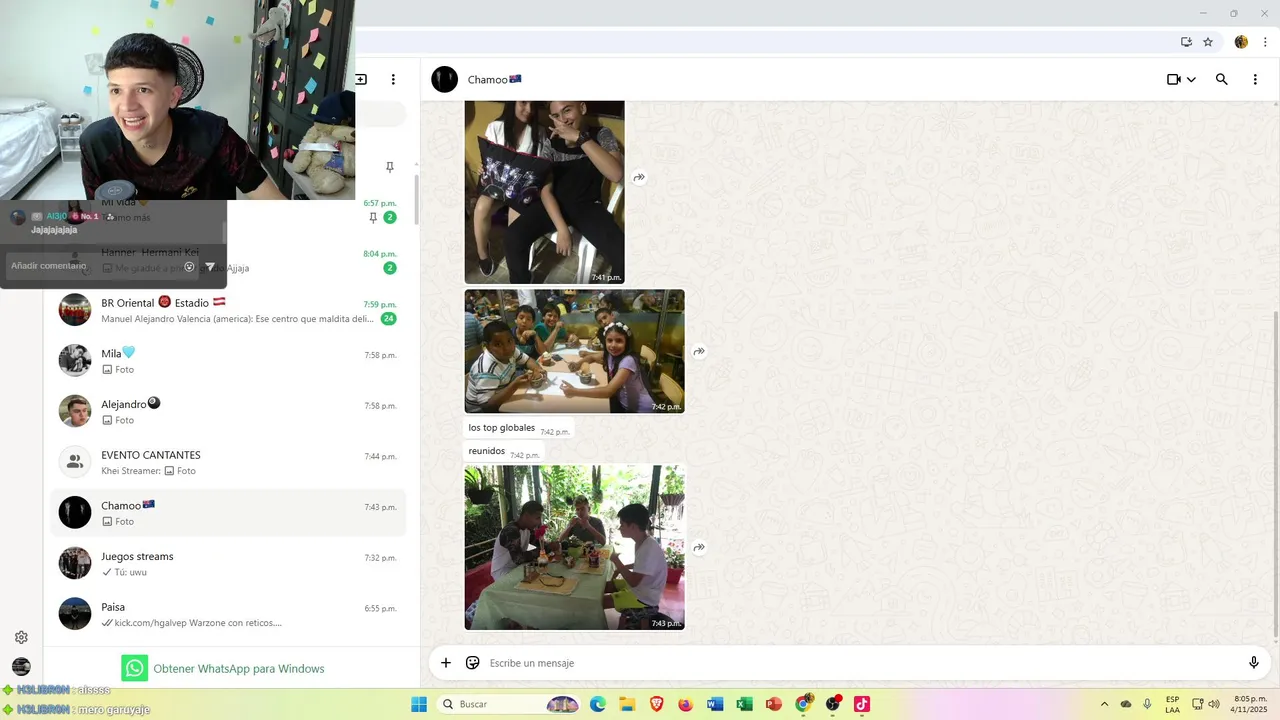
Task: Focus the 'Escribe un mensaje' field
Action: (x=860, y=662)
